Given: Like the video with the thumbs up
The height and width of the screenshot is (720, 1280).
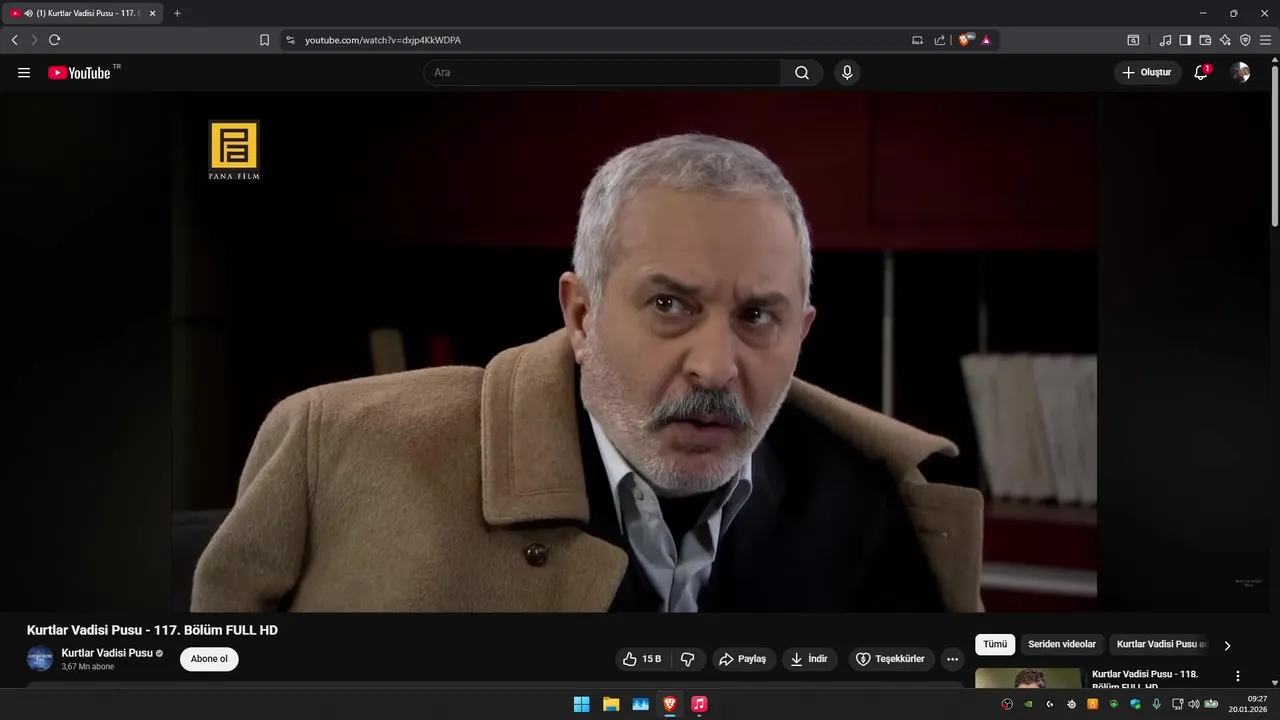Looking at the screenshot, I should [x=641, y=659].
